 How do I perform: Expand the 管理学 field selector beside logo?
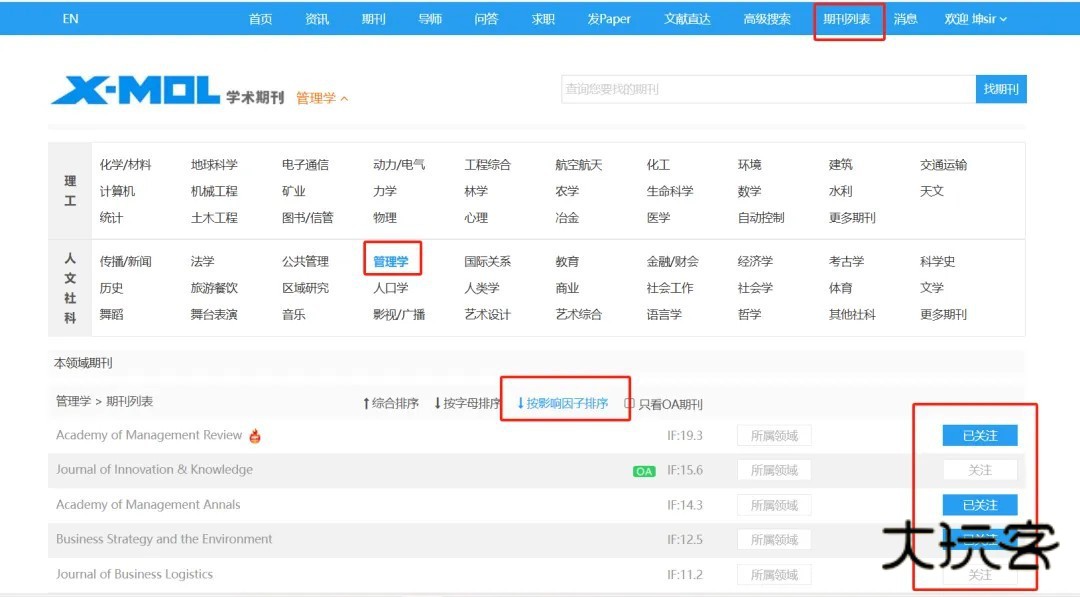coord(322,98)
